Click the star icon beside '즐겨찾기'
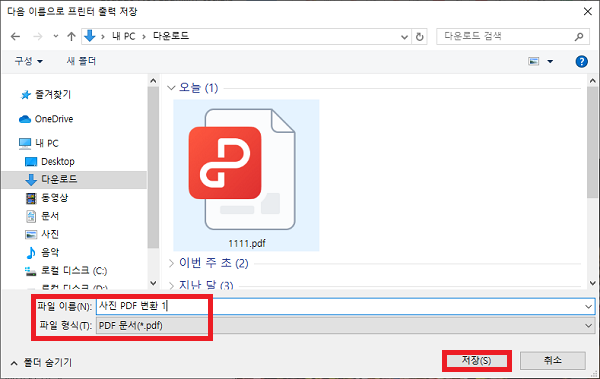The height and width of the screenshot is (379, 600). click(x=25, y=95)
